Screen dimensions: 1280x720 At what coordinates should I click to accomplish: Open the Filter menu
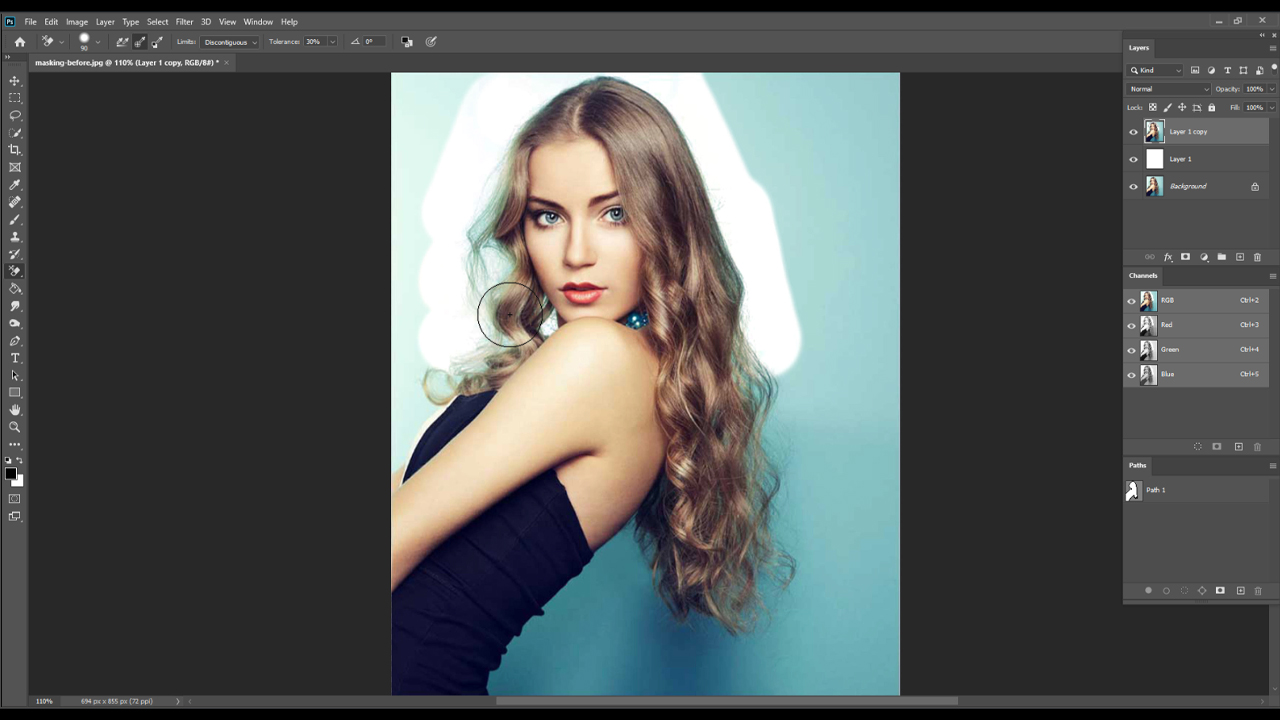coord(184,21)
